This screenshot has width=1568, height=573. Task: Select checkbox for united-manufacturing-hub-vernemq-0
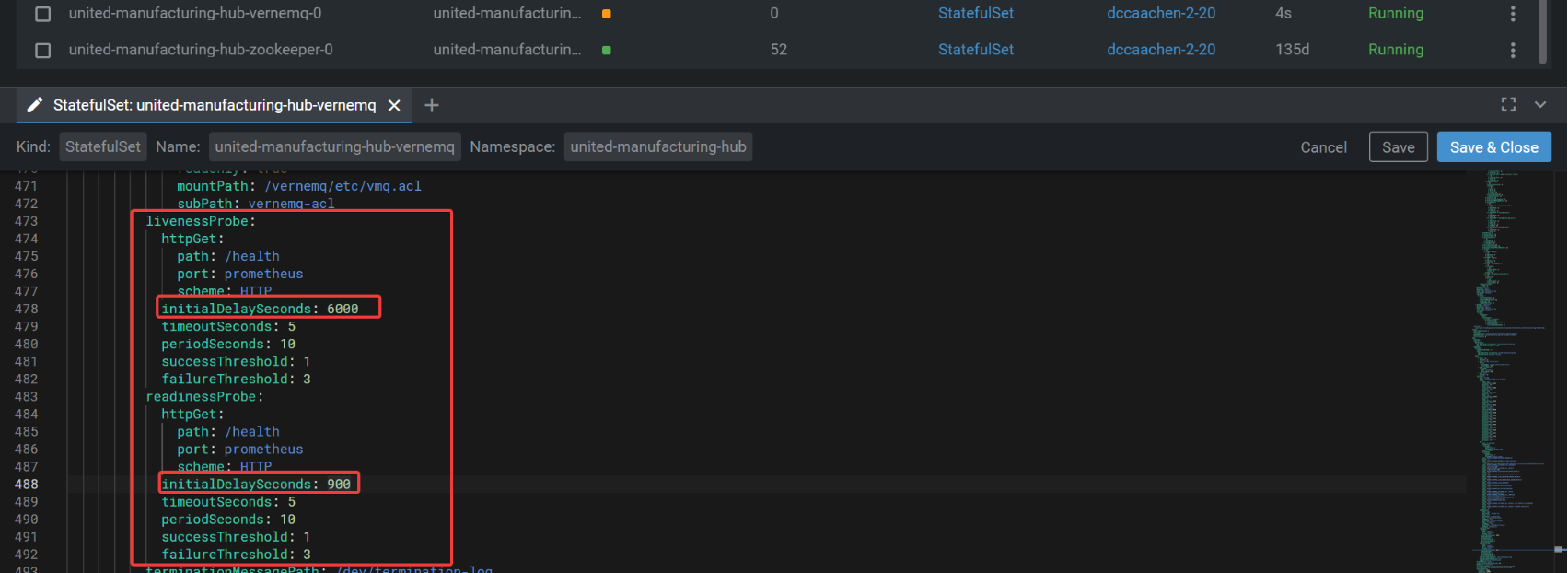click(x=43, y=14)
